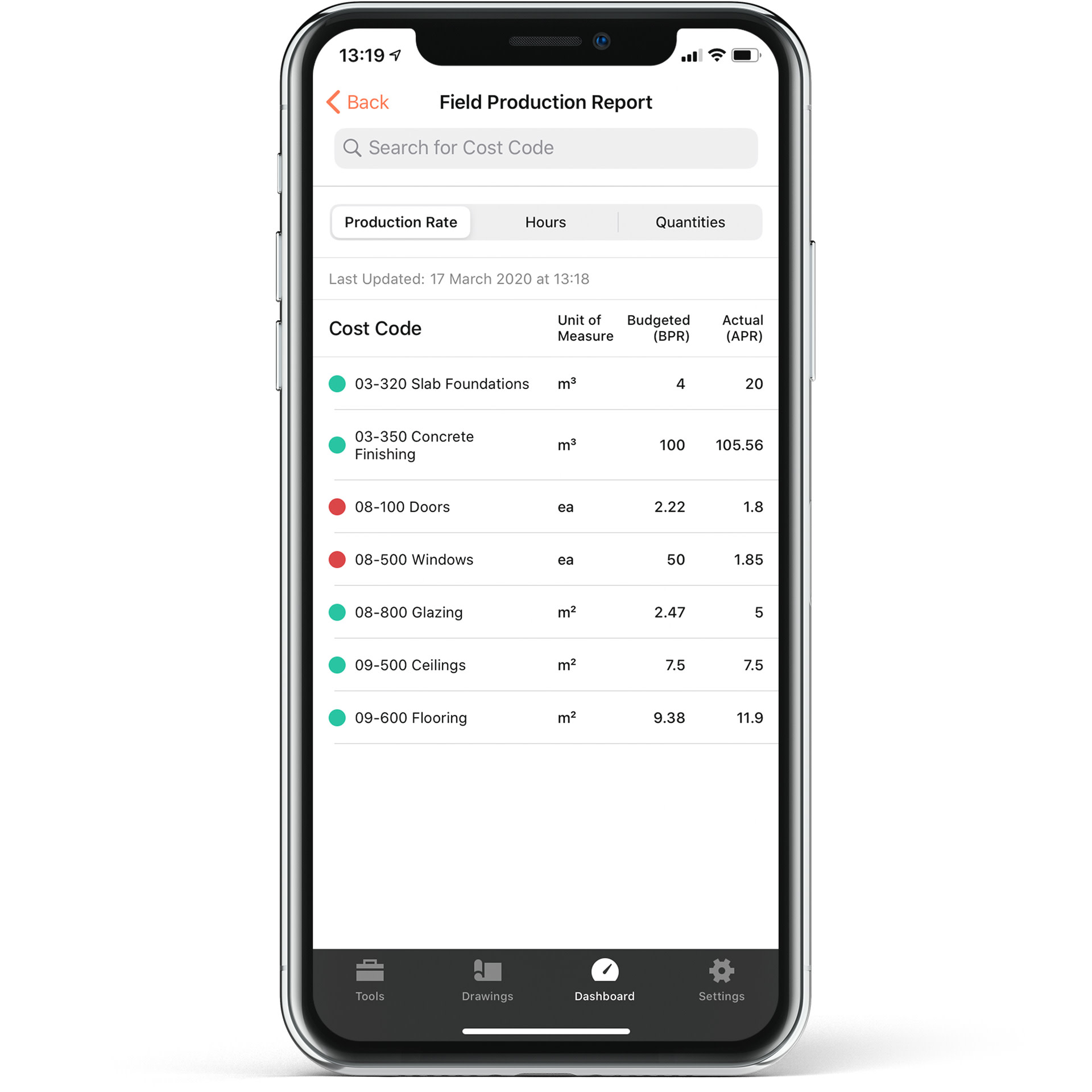Tap the green status dot for 09-600 Flooring

click(337, 718)
